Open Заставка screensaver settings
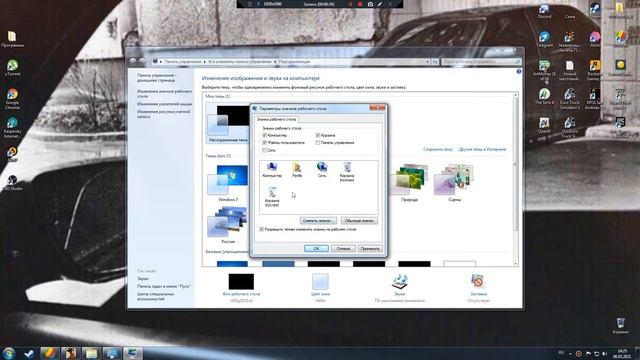Image resolution: width=640 pixels, height=360 pixels. 478,287
